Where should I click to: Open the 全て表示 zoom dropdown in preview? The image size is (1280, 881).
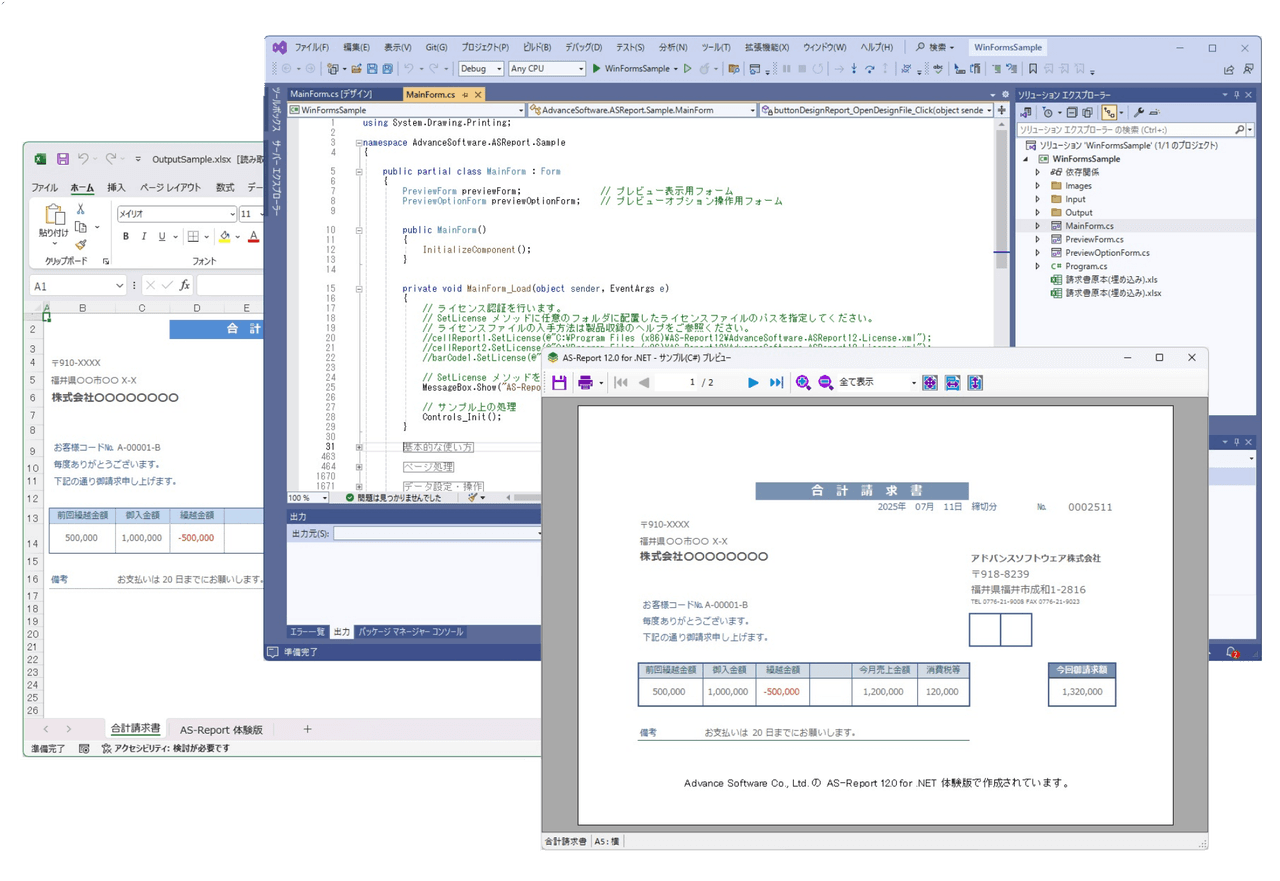tap(913, 383)
